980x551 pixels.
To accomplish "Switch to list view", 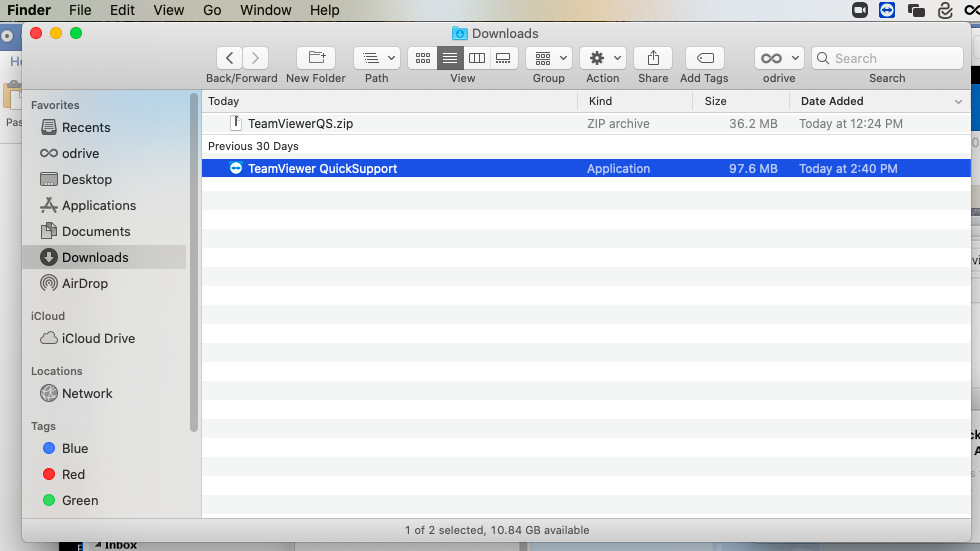I will pos(449,58).
